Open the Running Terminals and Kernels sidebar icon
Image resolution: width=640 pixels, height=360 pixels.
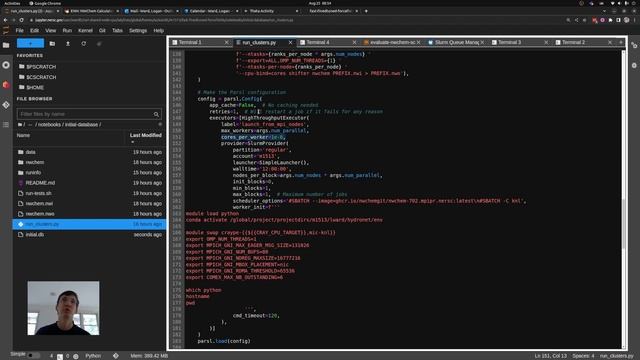coord(6,65)
